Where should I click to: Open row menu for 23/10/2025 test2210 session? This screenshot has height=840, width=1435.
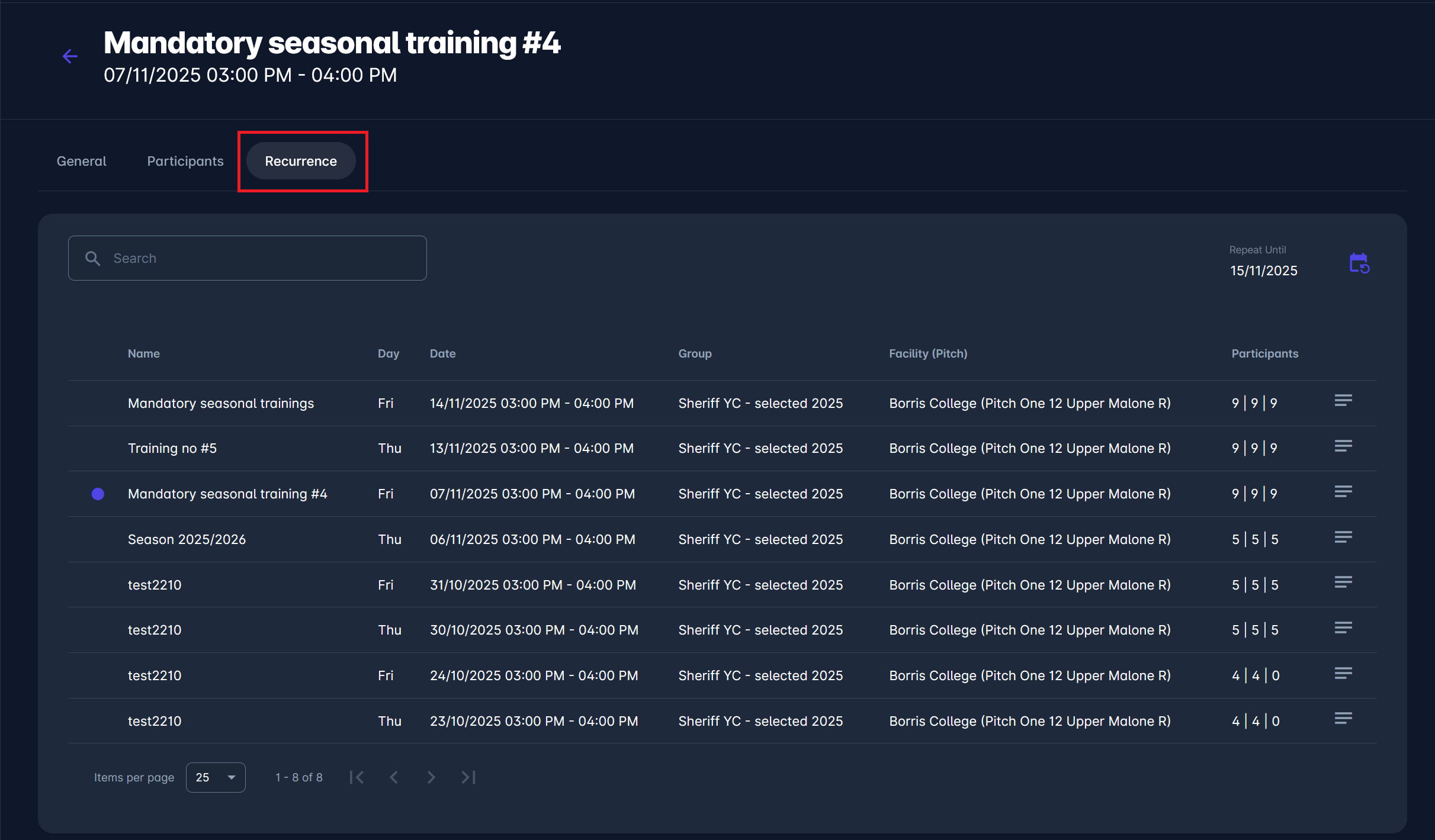[1343, 718]
